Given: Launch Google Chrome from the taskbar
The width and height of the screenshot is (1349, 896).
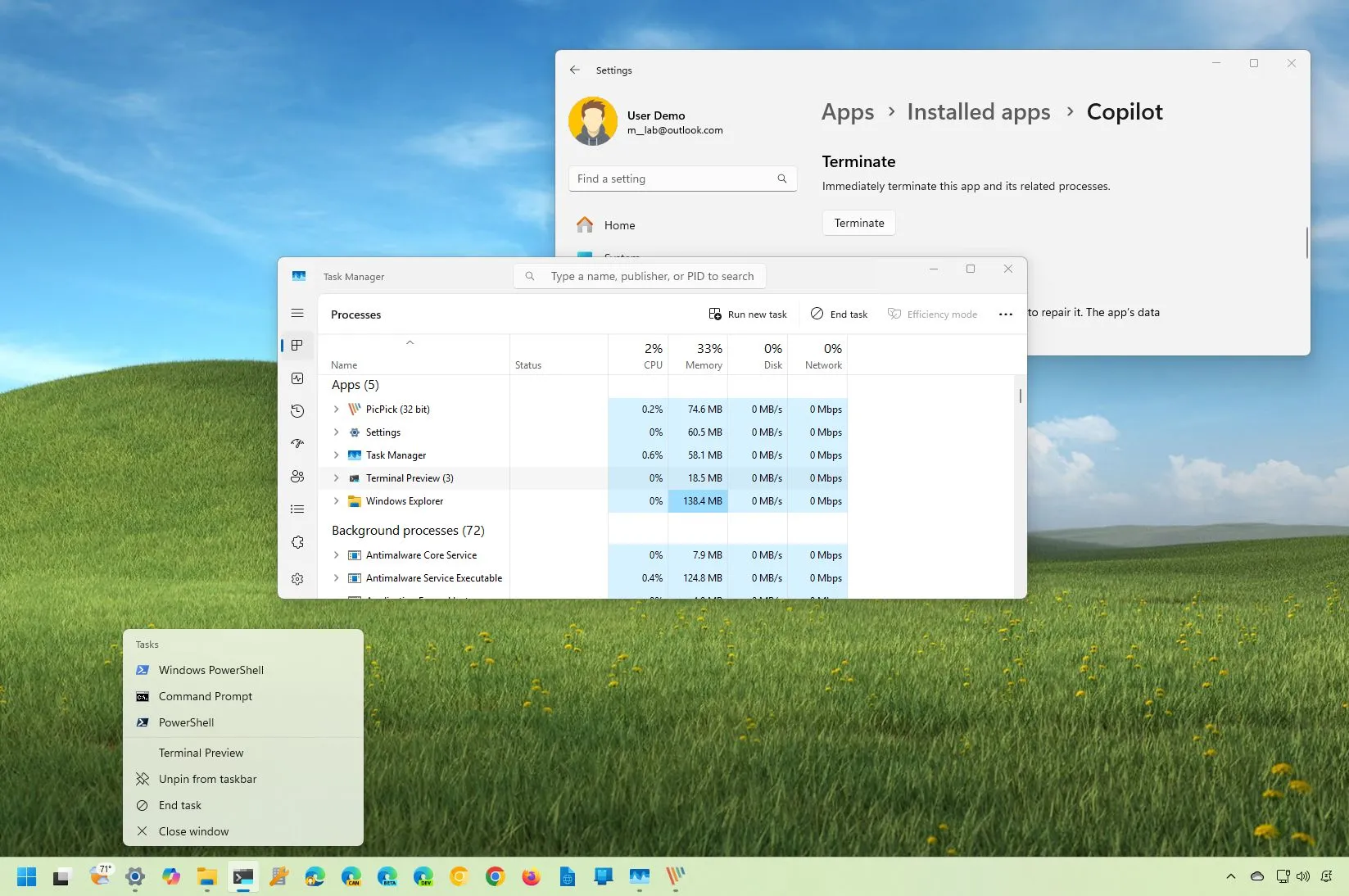Looking at the screenshot, I should pos(495,877).
